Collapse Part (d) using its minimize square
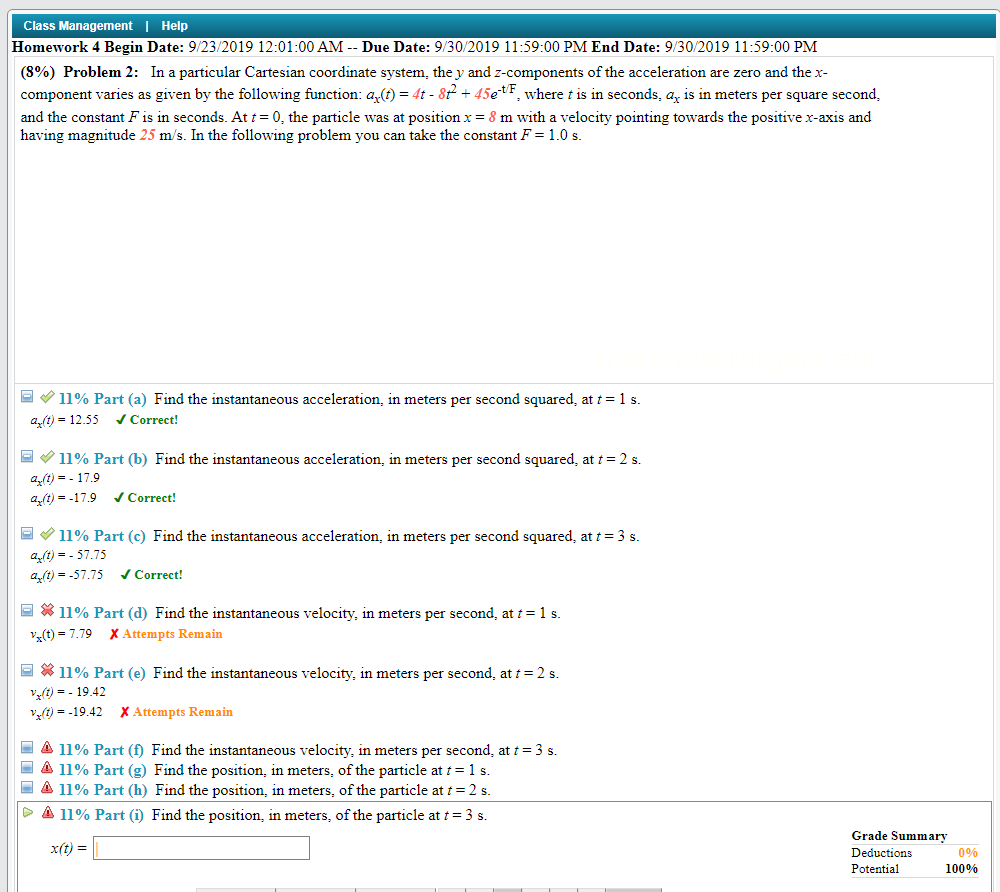This screenshot has width=1000, height=892. pos(27,611)
